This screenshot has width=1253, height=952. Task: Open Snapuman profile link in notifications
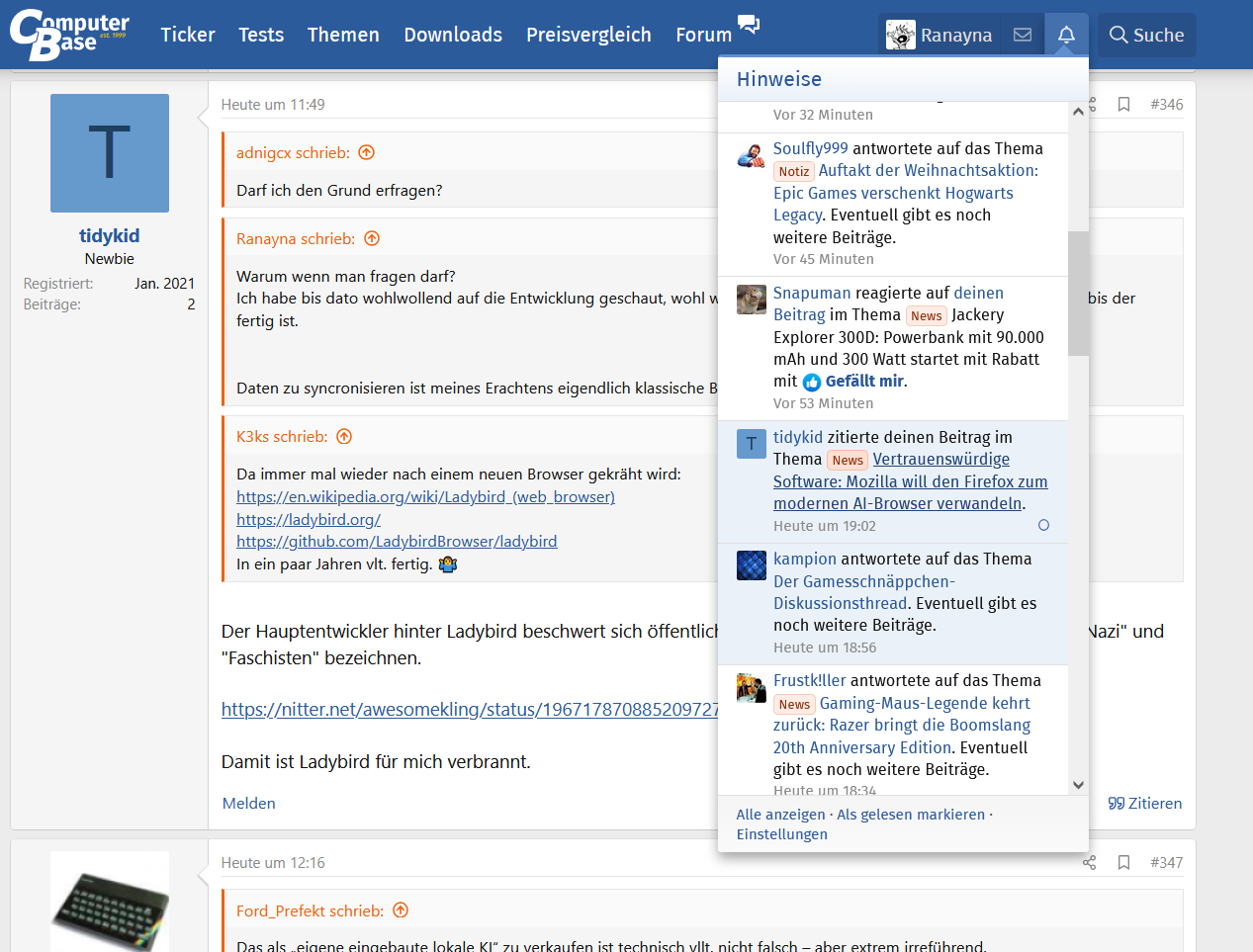coord(812,293)
